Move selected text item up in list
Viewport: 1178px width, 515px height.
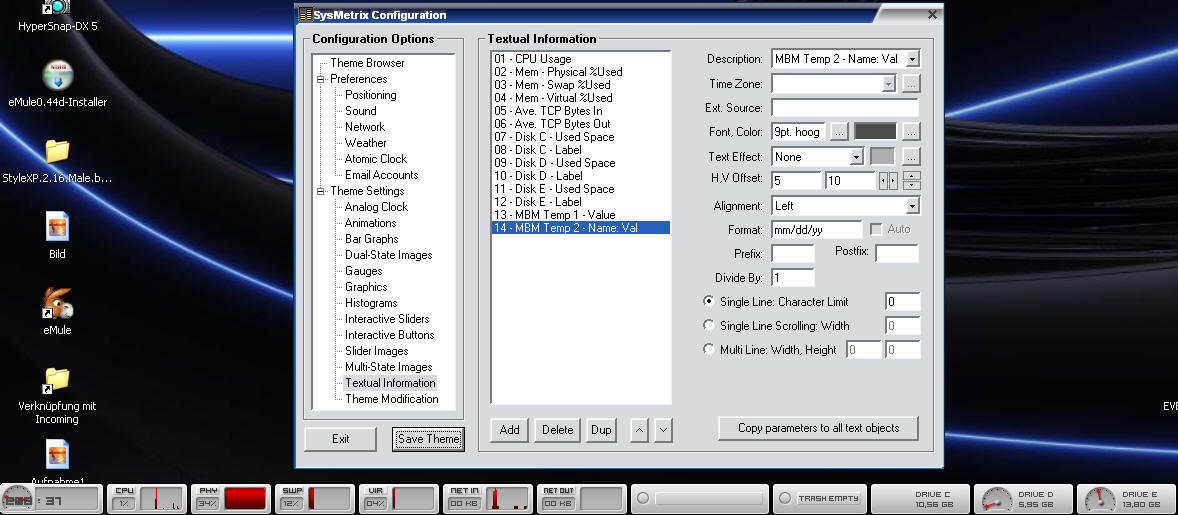(x=639, y=430)
